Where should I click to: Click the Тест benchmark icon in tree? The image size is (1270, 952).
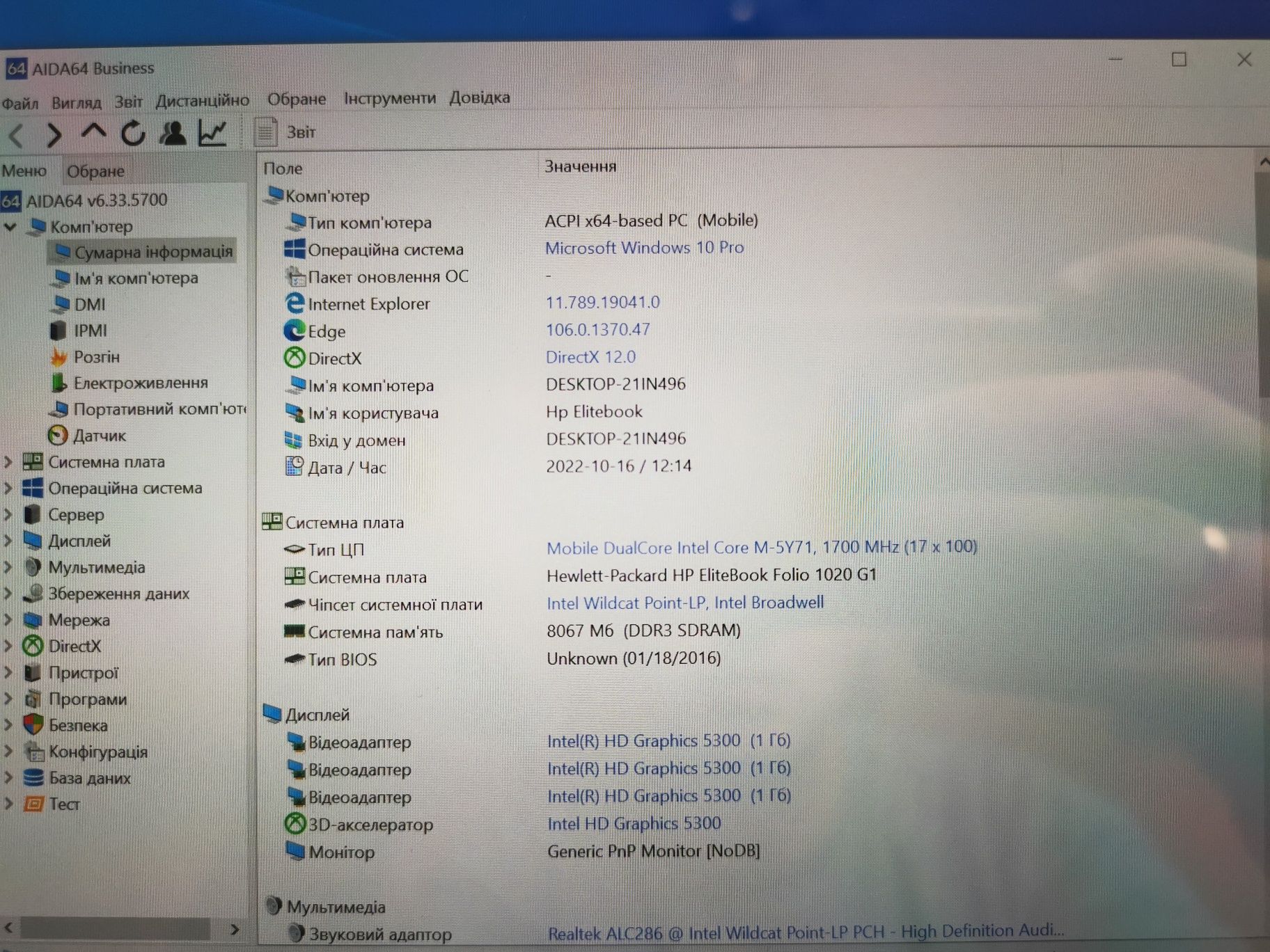point(33,804)
